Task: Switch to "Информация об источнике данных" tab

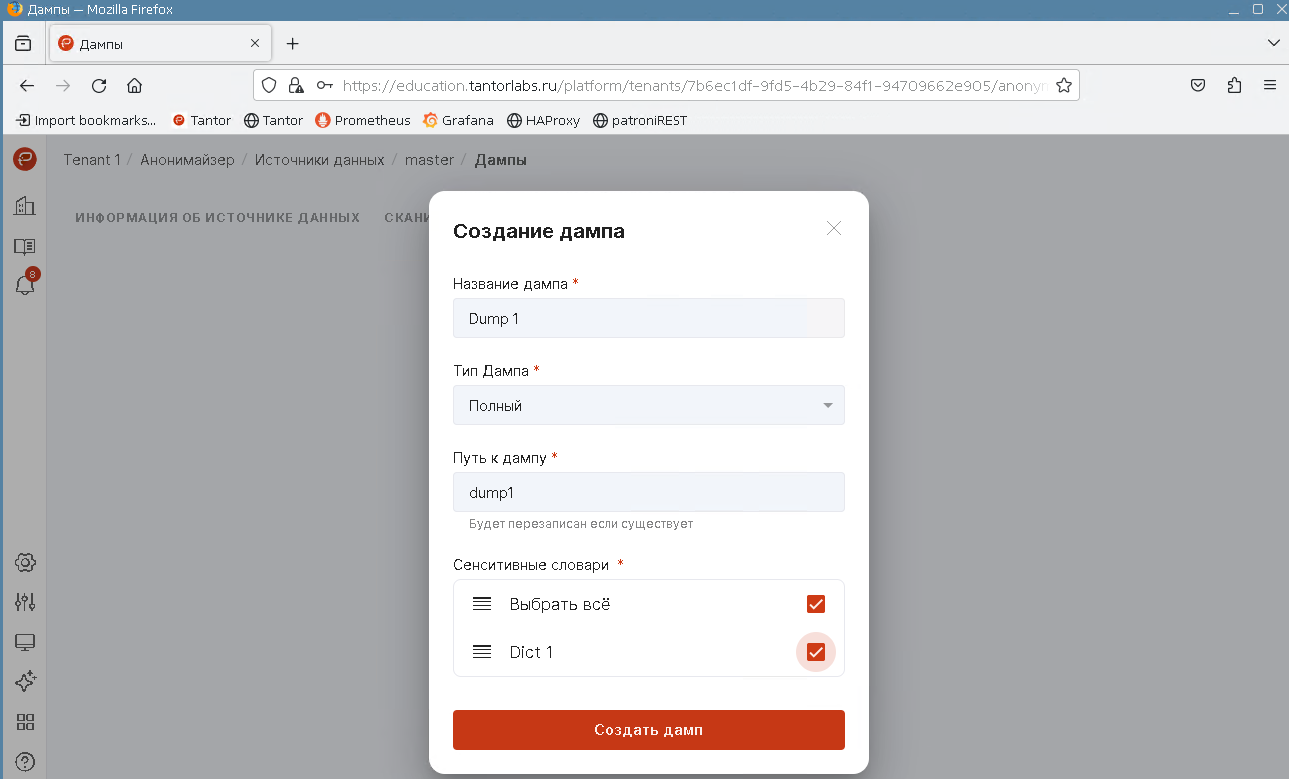Action: [x=217, y=217]
